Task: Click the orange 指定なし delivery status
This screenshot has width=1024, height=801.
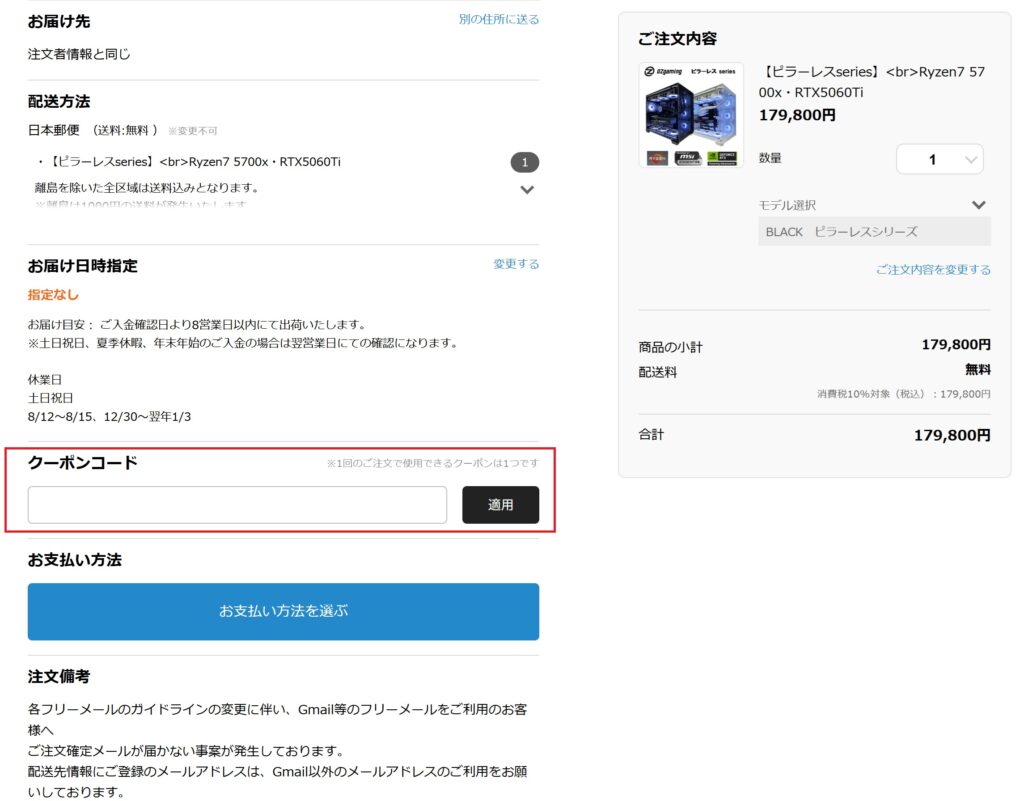Action: [x=53, y=295]
